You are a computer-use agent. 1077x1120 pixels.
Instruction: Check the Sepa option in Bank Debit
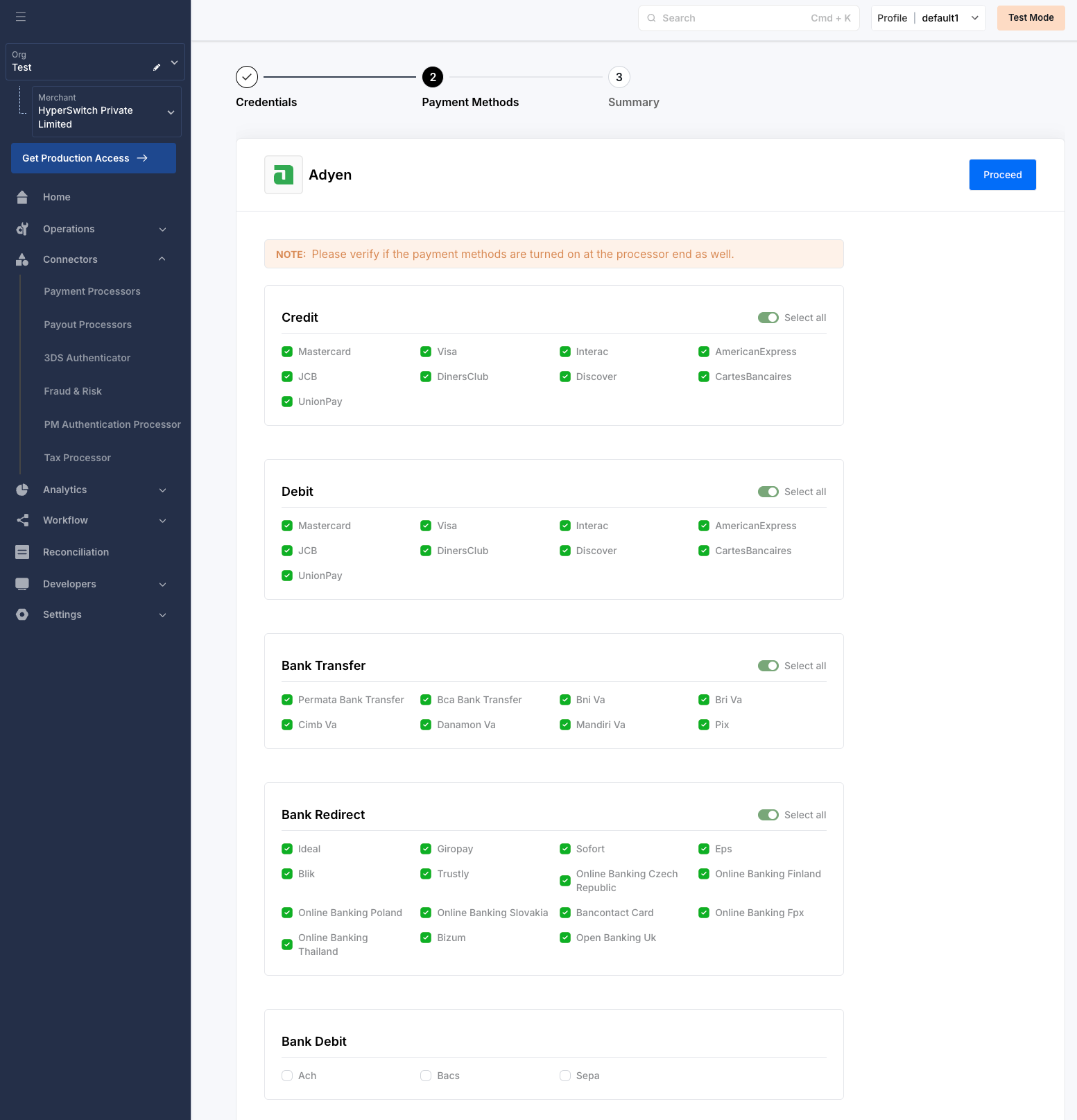pos(565,1076)
